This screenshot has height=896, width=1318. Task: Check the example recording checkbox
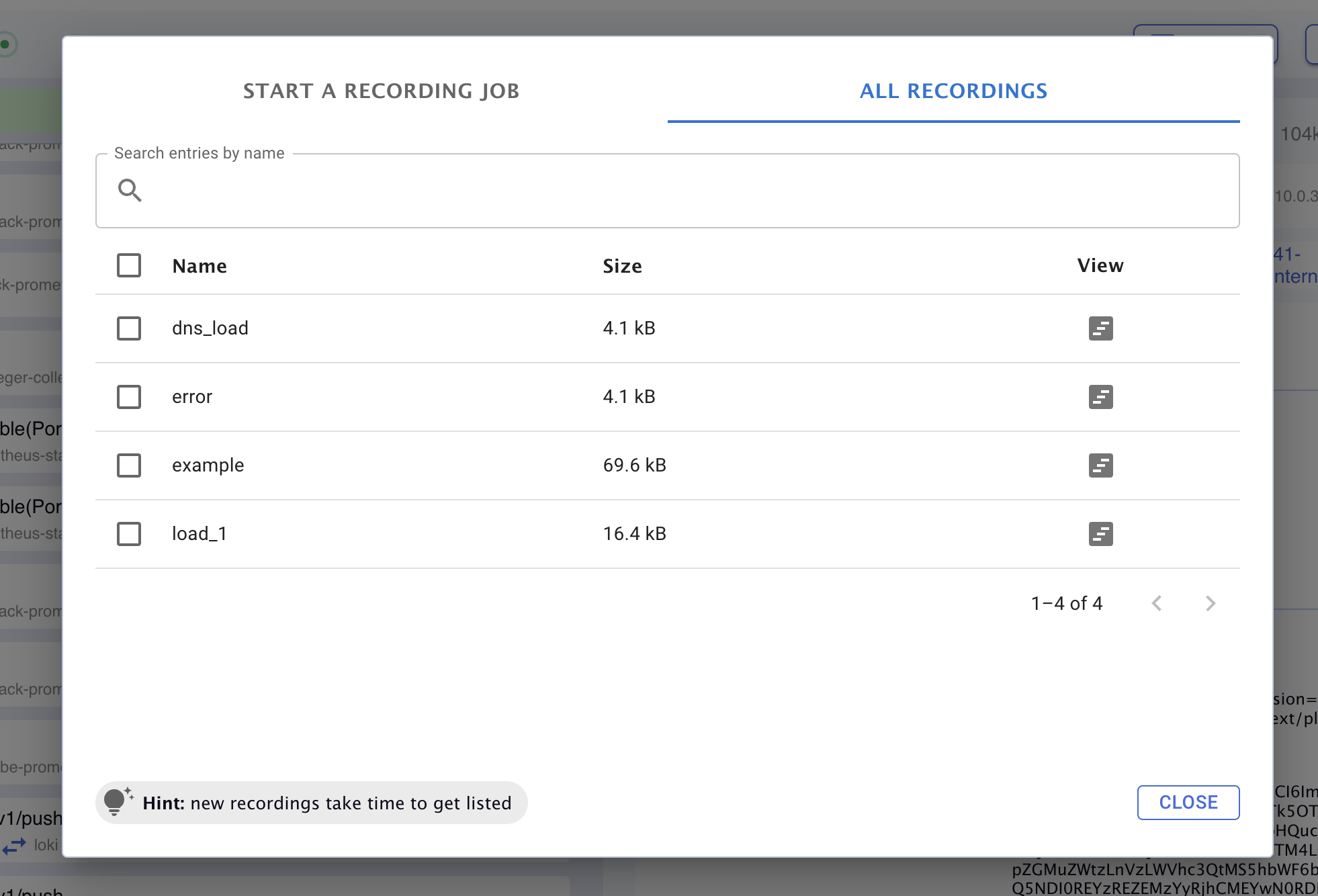click(128, 465)
